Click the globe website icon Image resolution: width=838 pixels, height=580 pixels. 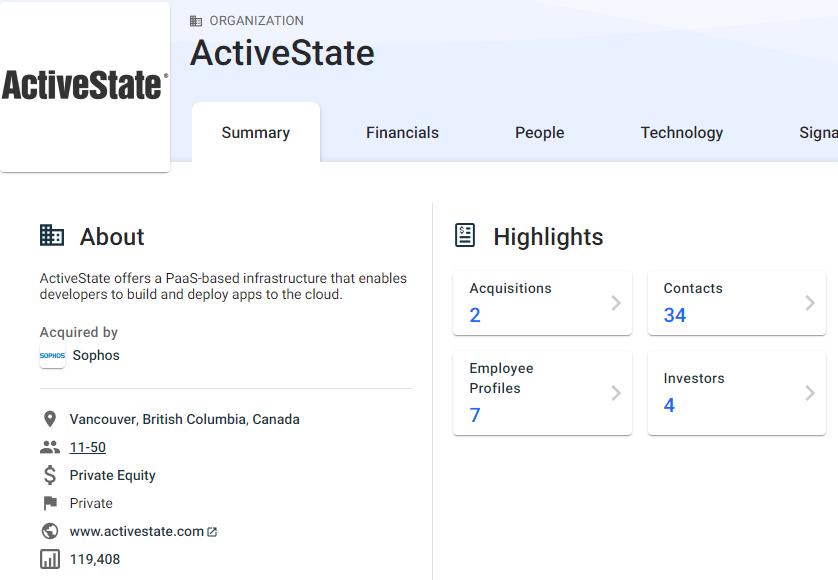point(50,532)
